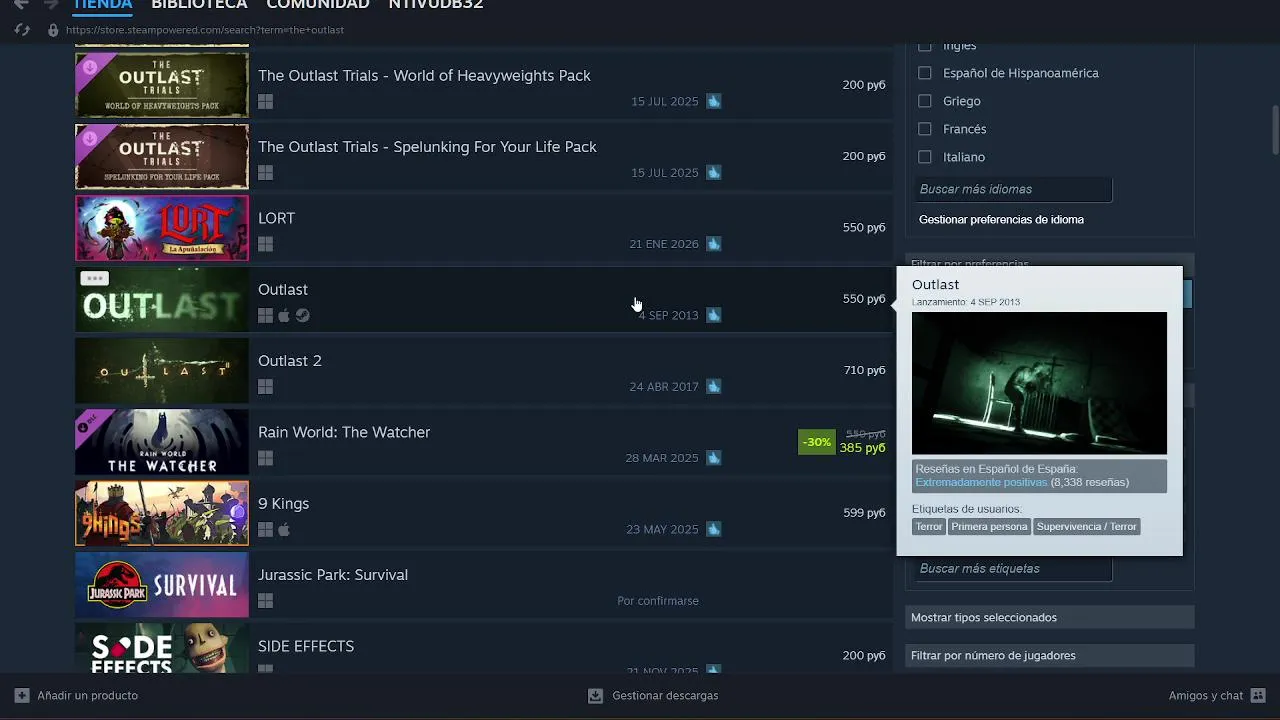Click Gestionar descargas in the bottom bar

click(665, 695)
